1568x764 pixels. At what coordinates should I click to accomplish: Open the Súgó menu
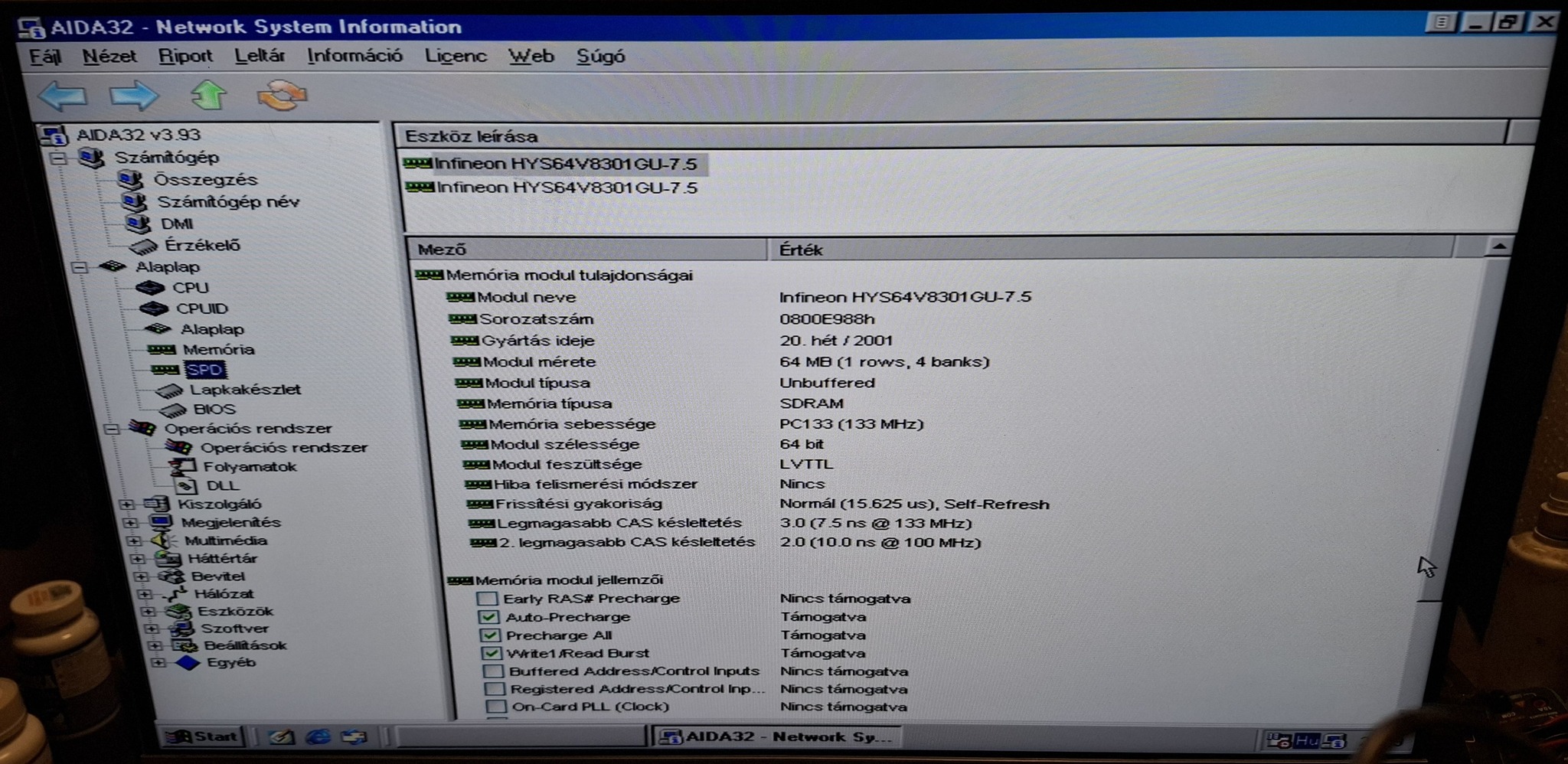coord(601,56)
